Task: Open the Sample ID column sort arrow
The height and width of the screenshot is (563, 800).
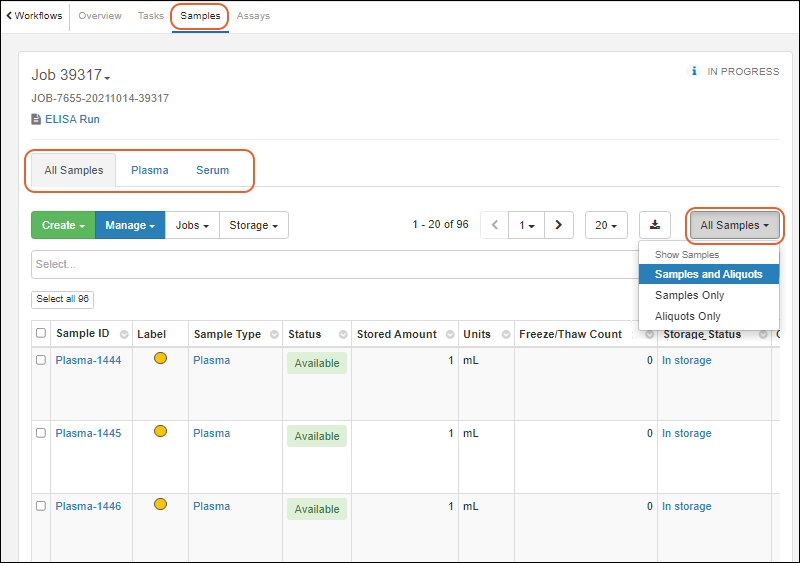Action: point(124,335)
